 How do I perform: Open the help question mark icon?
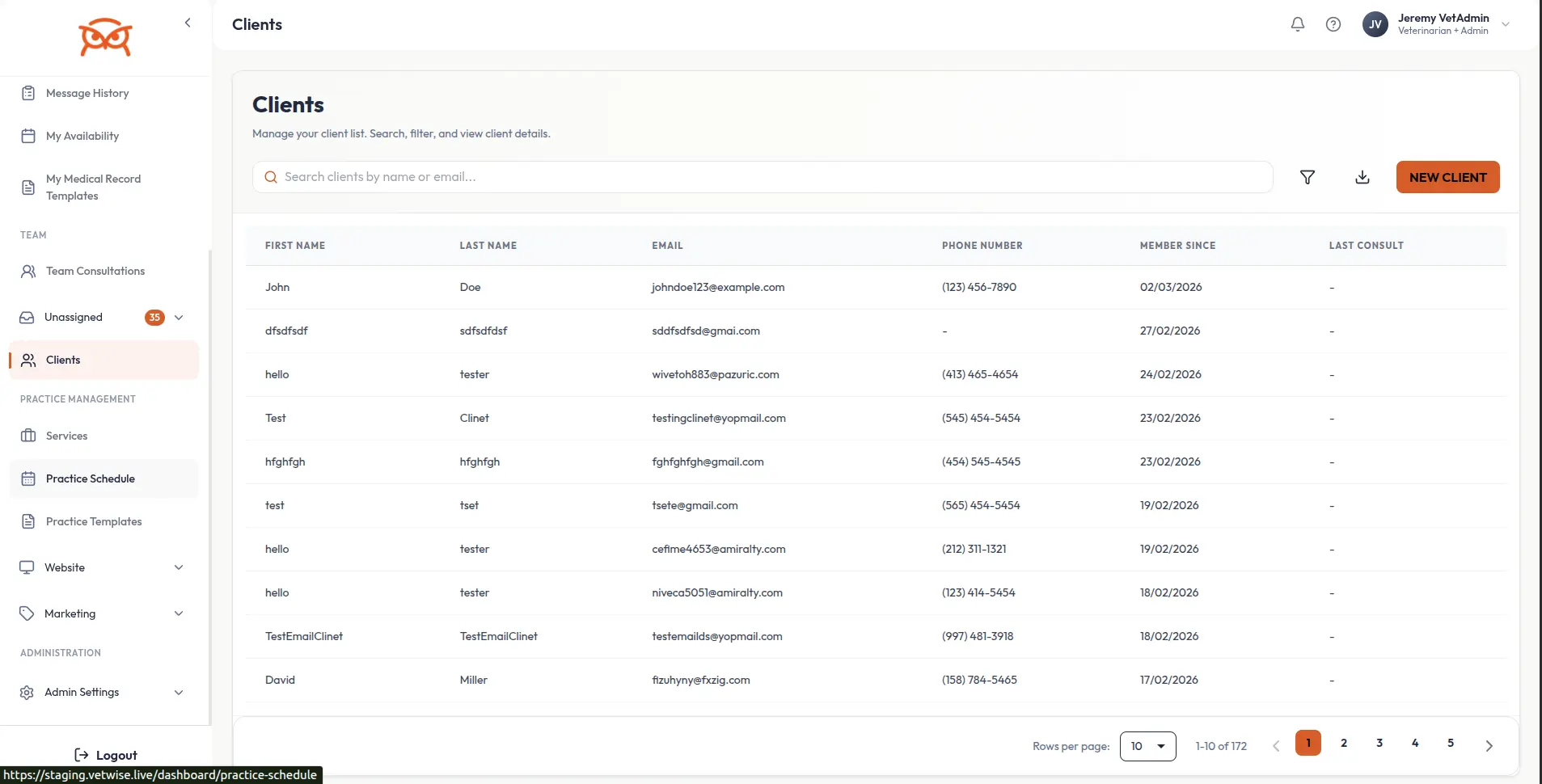pos(1333,24)
